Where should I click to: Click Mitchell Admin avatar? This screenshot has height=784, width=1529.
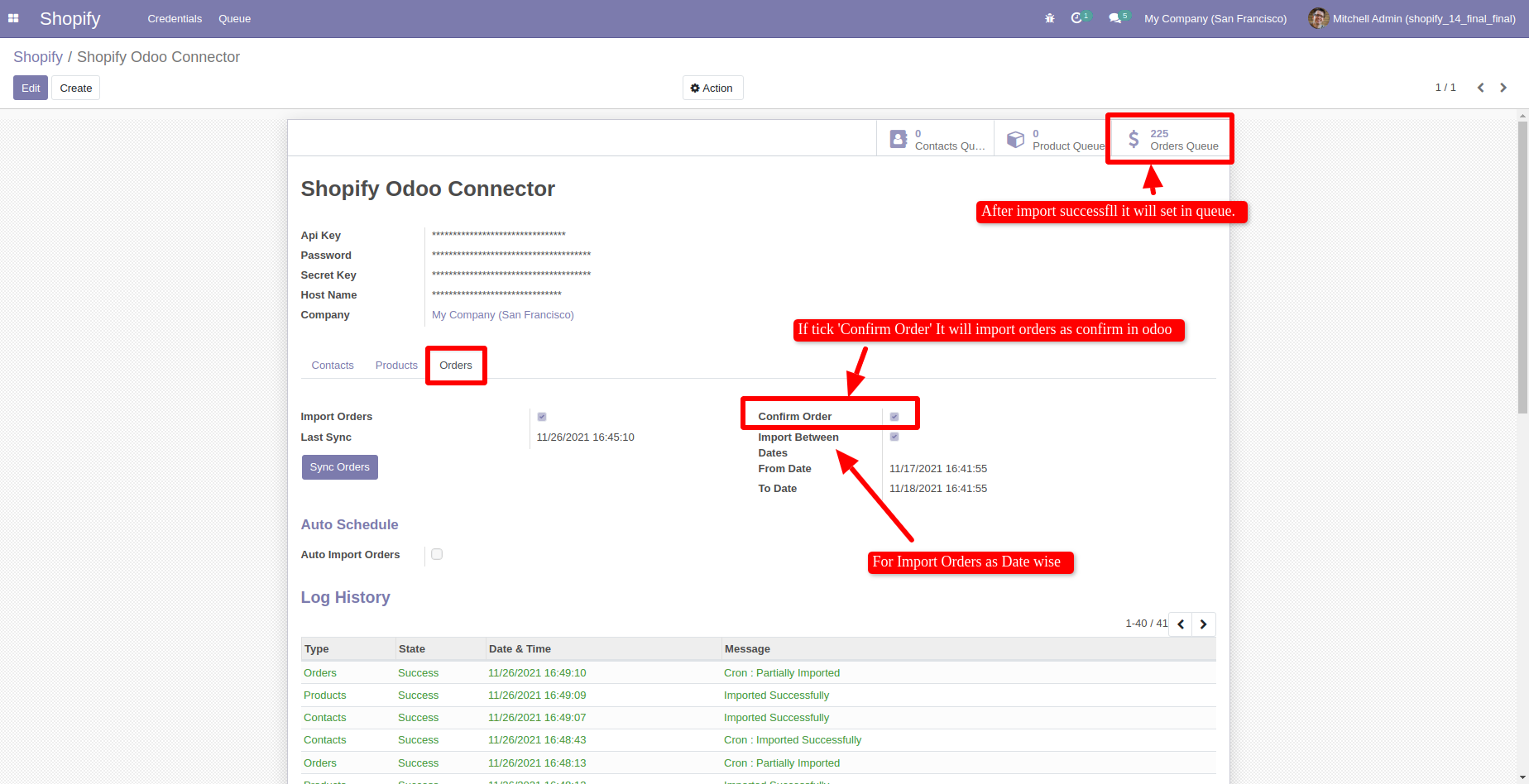click(1318, 18)
